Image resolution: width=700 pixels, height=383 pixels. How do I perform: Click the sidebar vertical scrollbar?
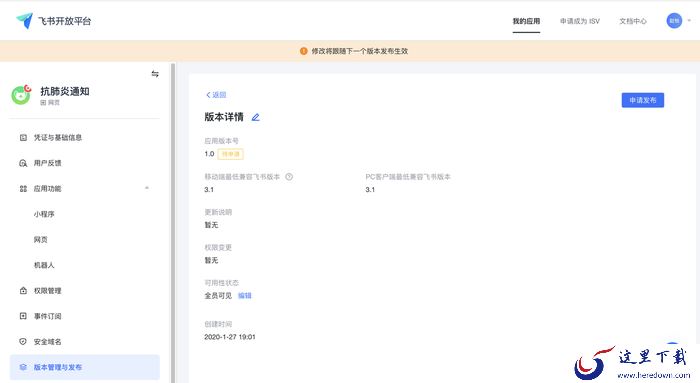[x=173, y=222]
